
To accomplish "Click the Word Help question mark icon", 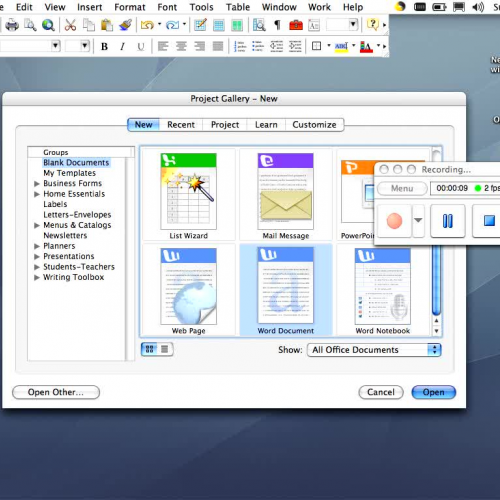I will click(x=373, y=24).
